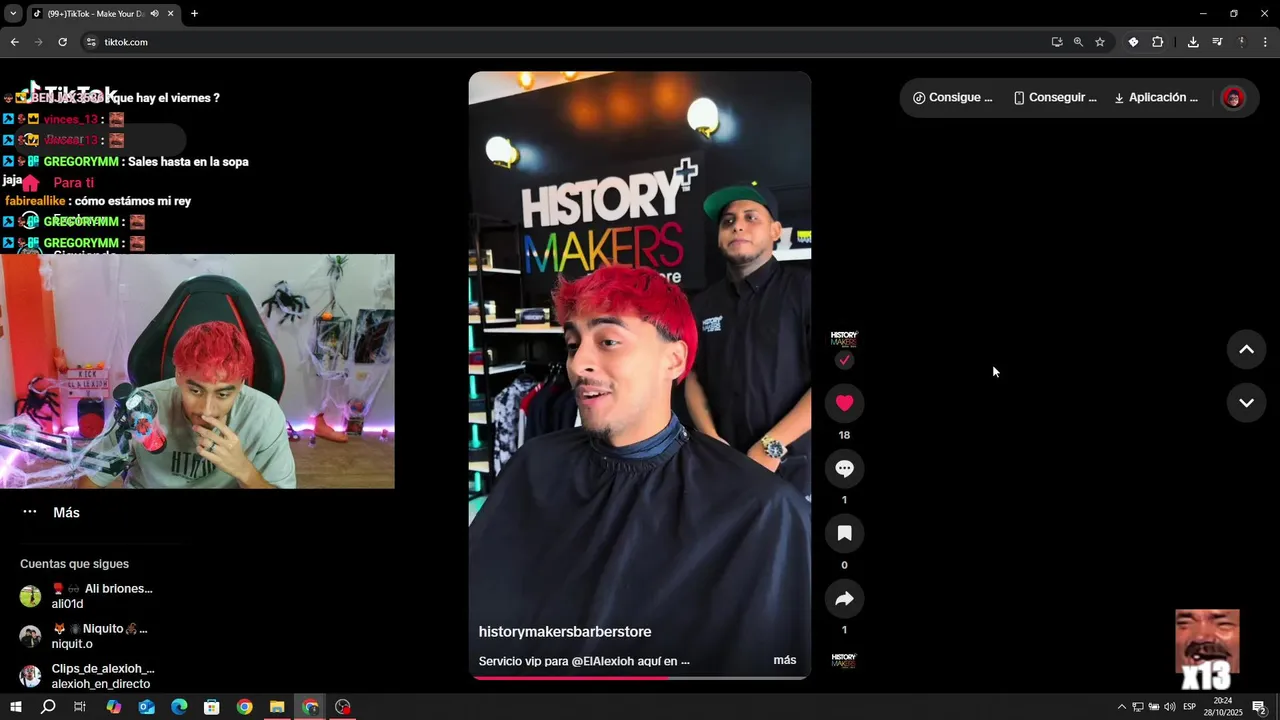
Task: Click the Consigue coins button
Action: (952, 98)
